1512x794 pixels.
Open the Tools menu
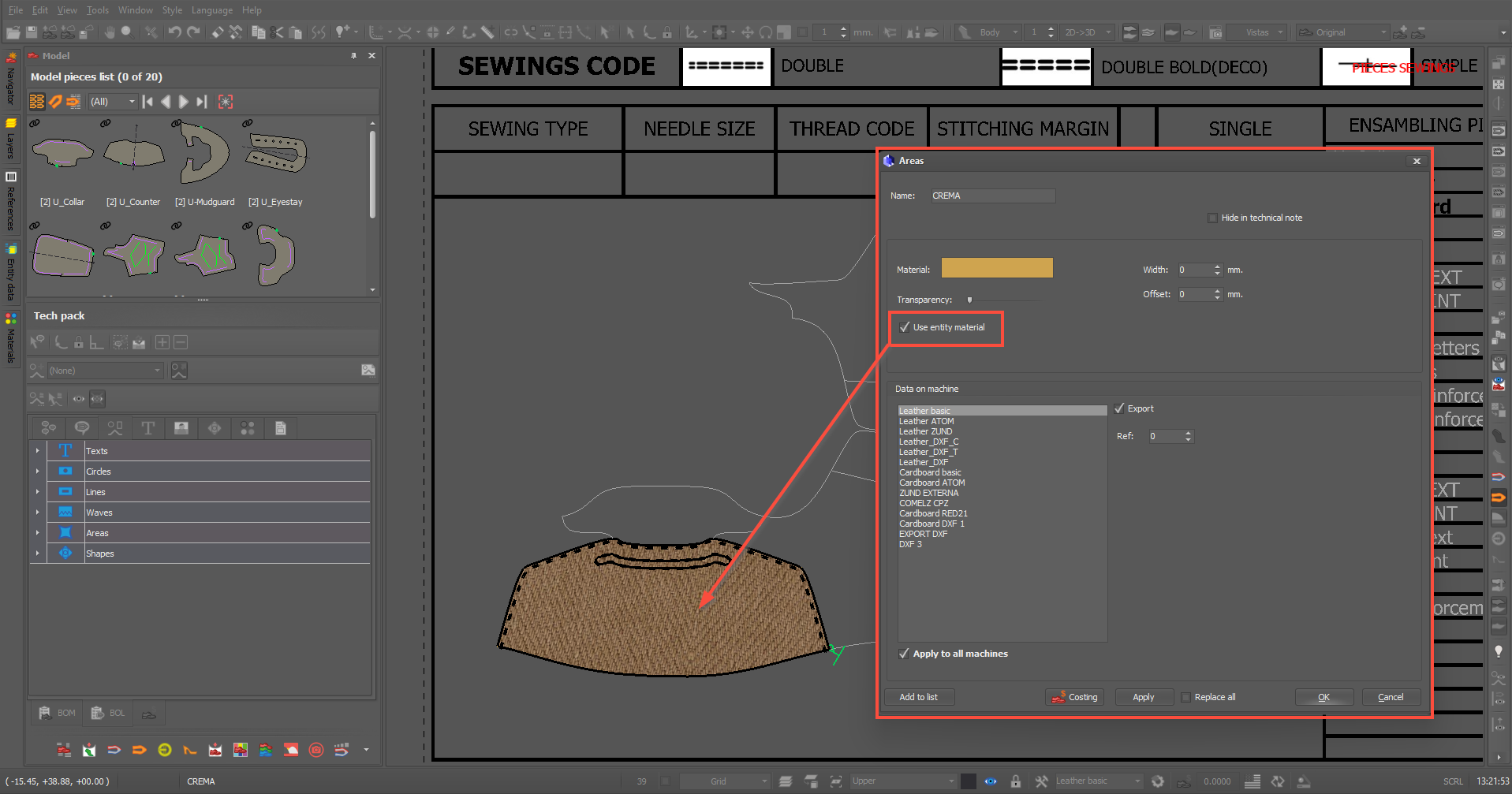point(98,10)
